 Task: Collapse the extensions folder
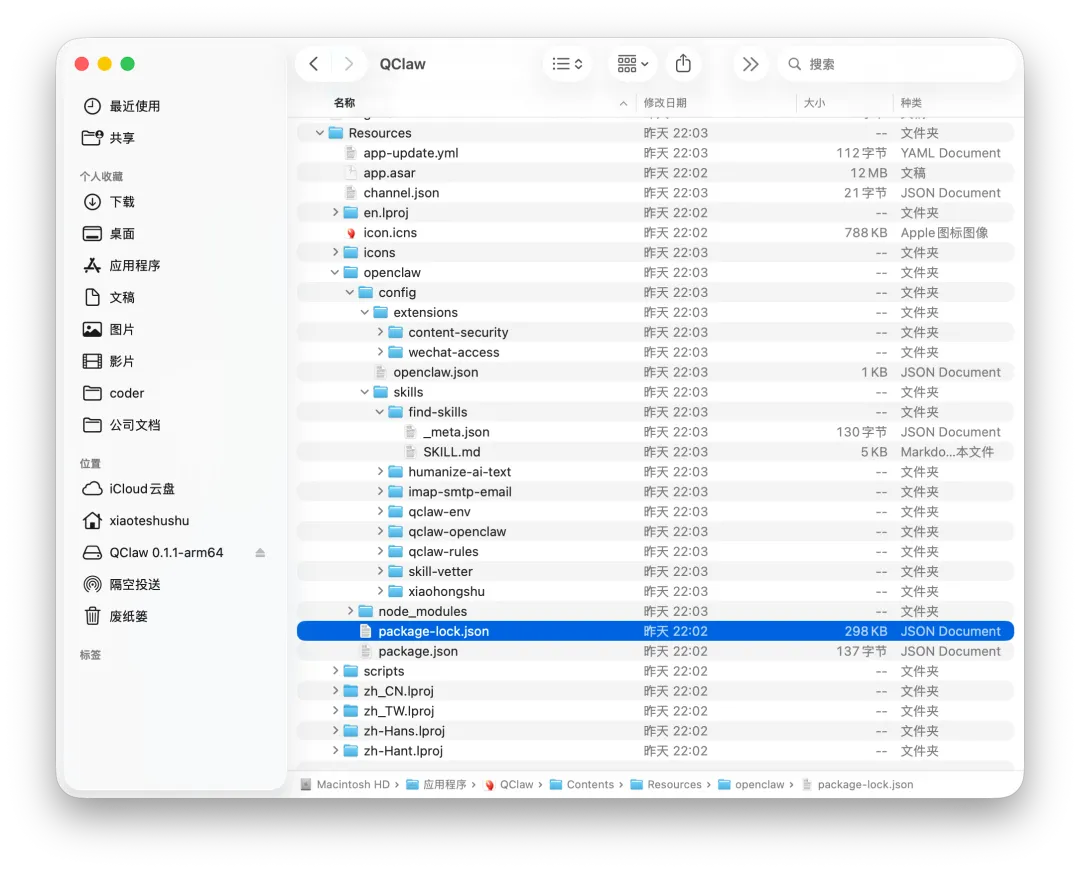click(x=365, y=312)
